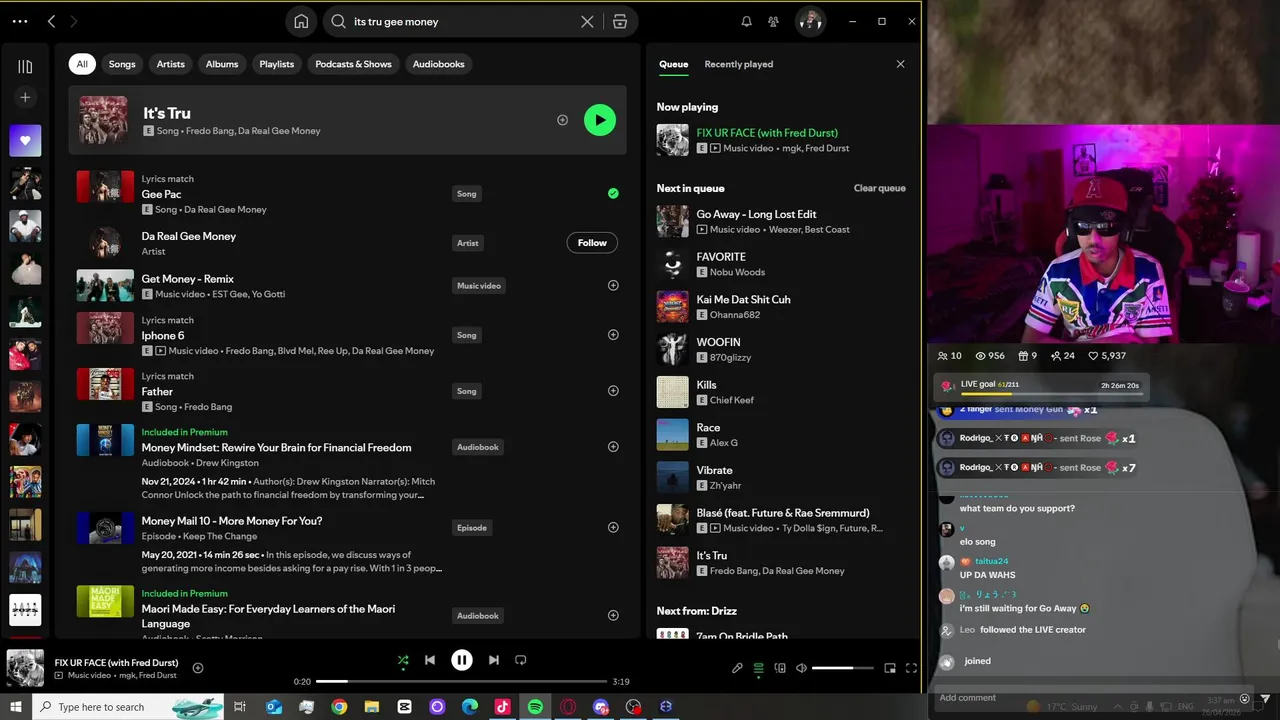Clear queue button

point(879,188)
